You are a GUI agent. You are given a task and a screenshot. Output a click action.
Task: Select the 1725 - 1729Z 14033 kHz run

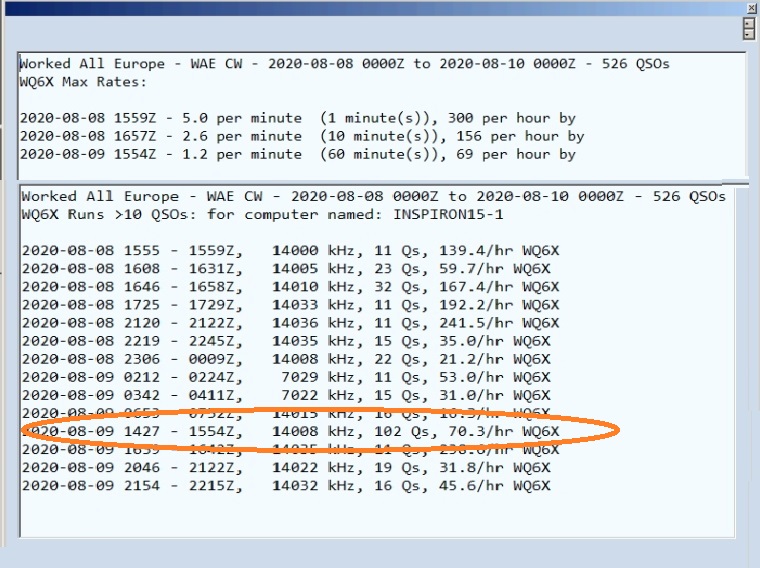click(x=290, y=305)
